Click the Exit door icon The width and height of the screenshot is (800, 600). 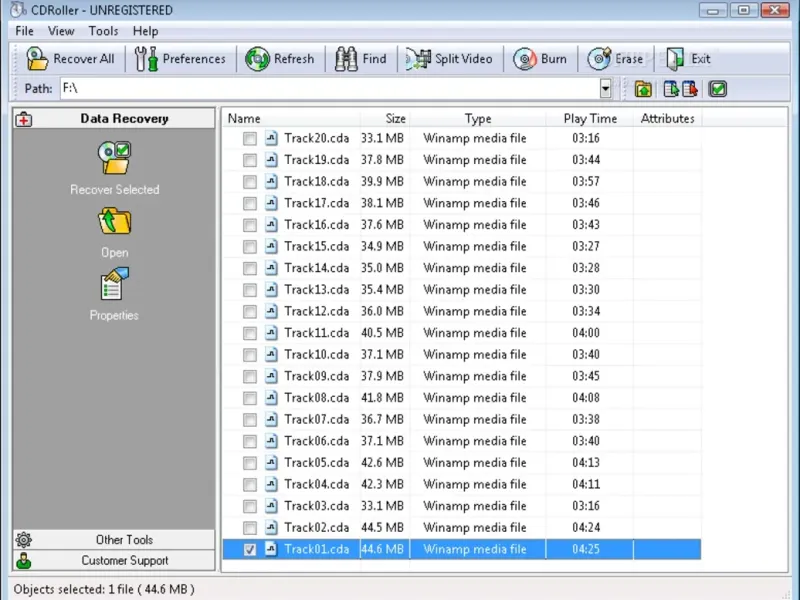pos(675,59)
